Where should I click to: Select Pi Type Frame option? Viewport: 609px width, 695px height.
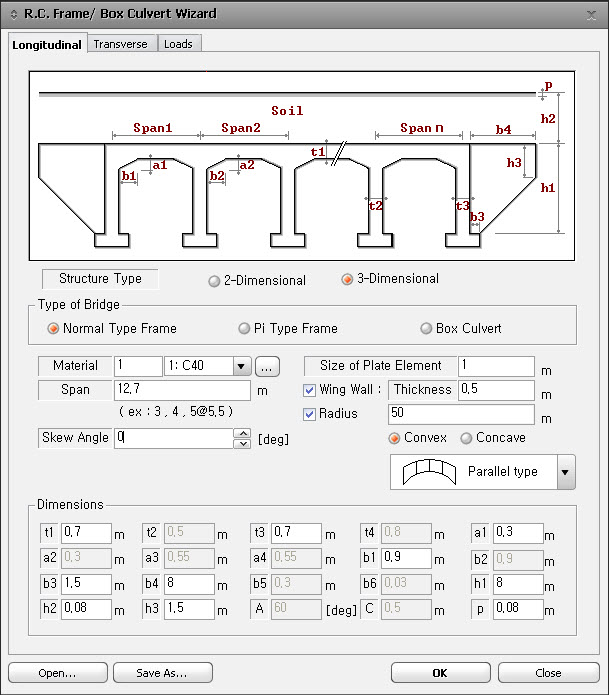pos(244,328)
